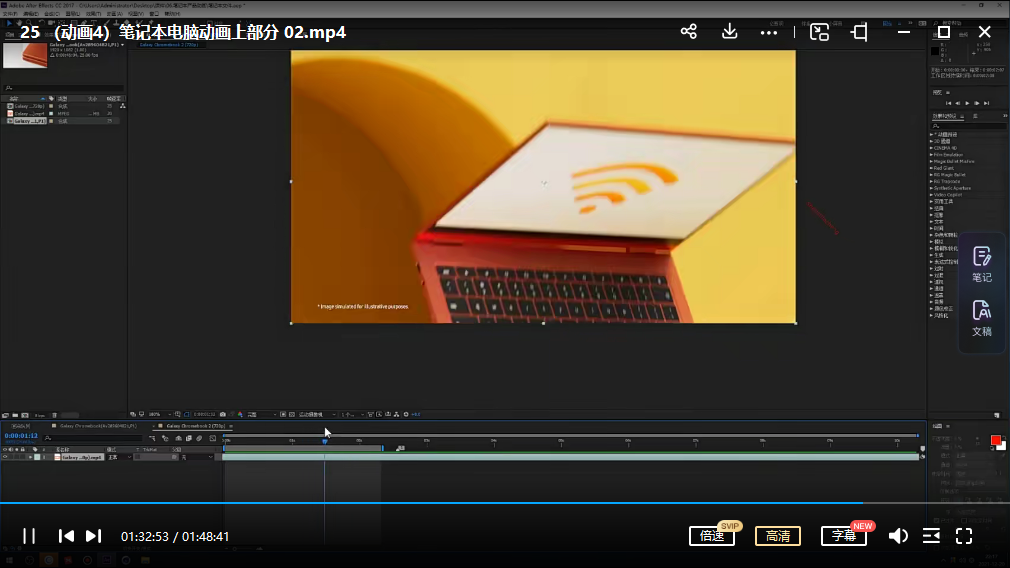Click the Project panel footage thumbnail
Image resolution: width=1010 pixels, height=568 pixels.
click(25, 55)
